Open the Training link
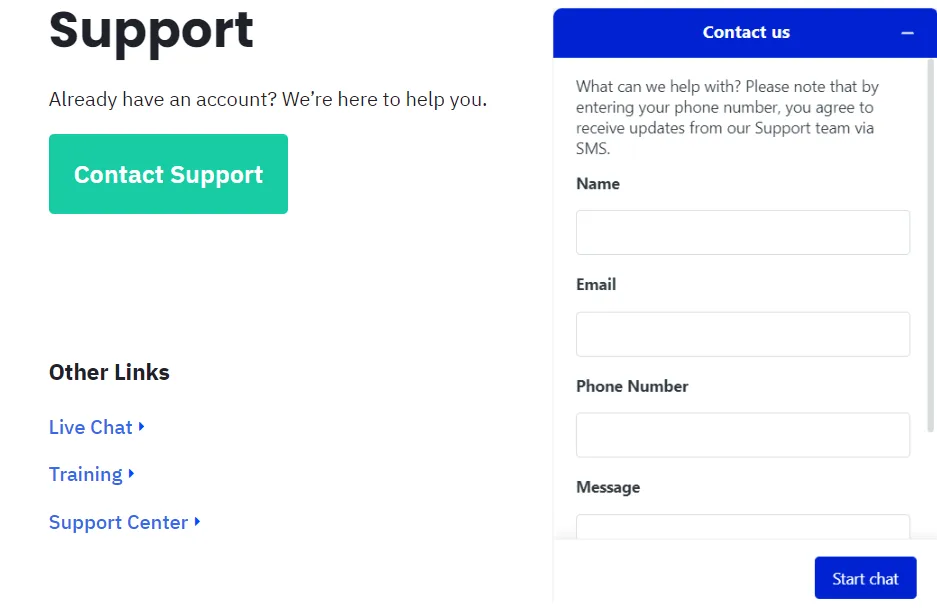This screenshot has height=611, width=937. click(x=83, y=474)
